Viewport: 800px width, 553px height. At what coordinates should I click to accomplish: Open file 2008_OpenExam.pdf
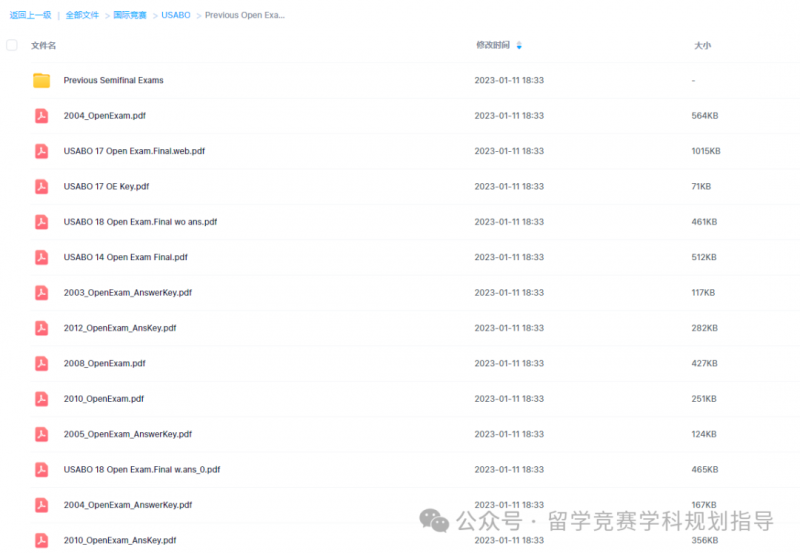pyautogui.click(x=105, y=363)
